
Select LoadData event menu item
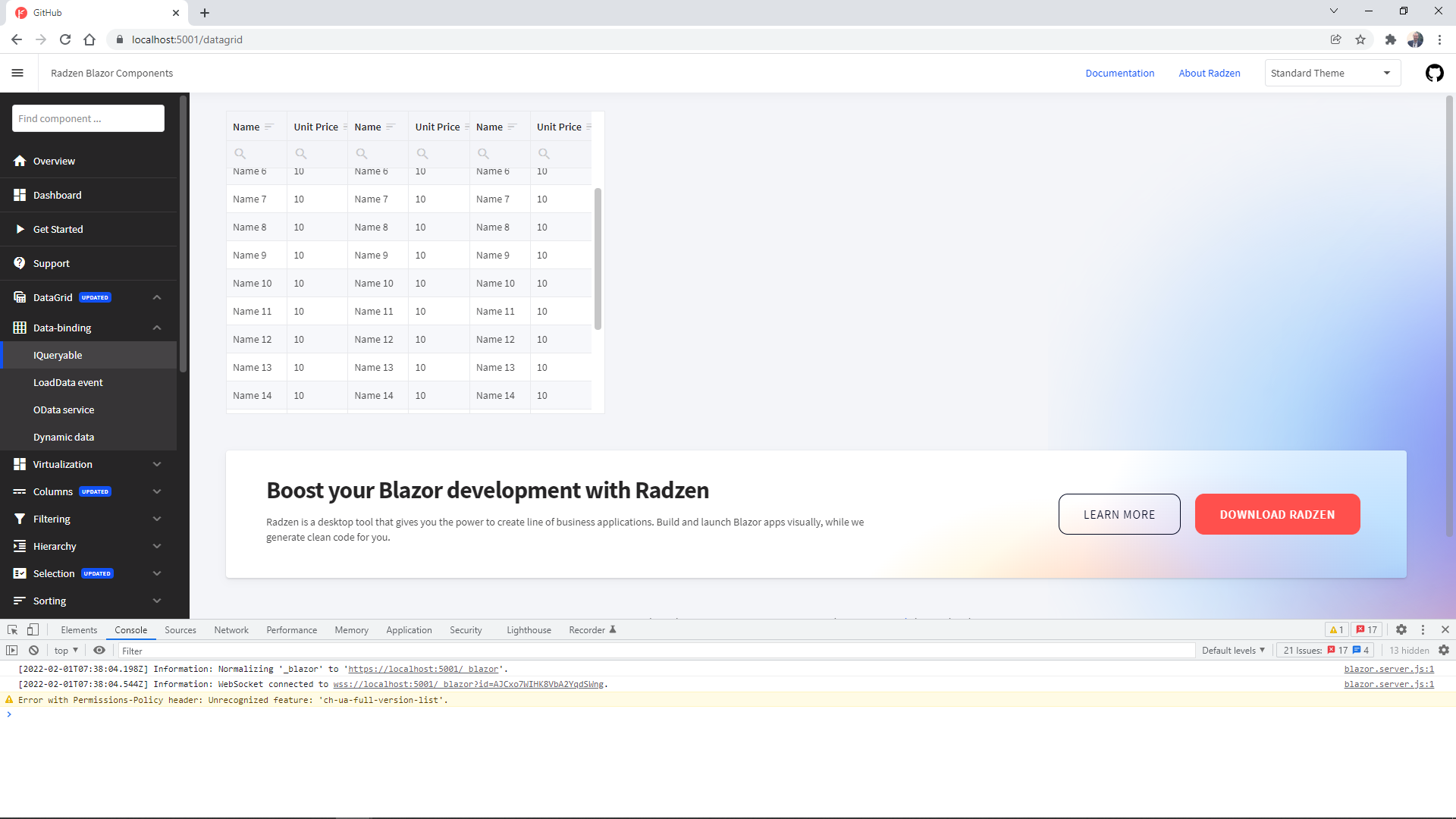coord(68,382)
